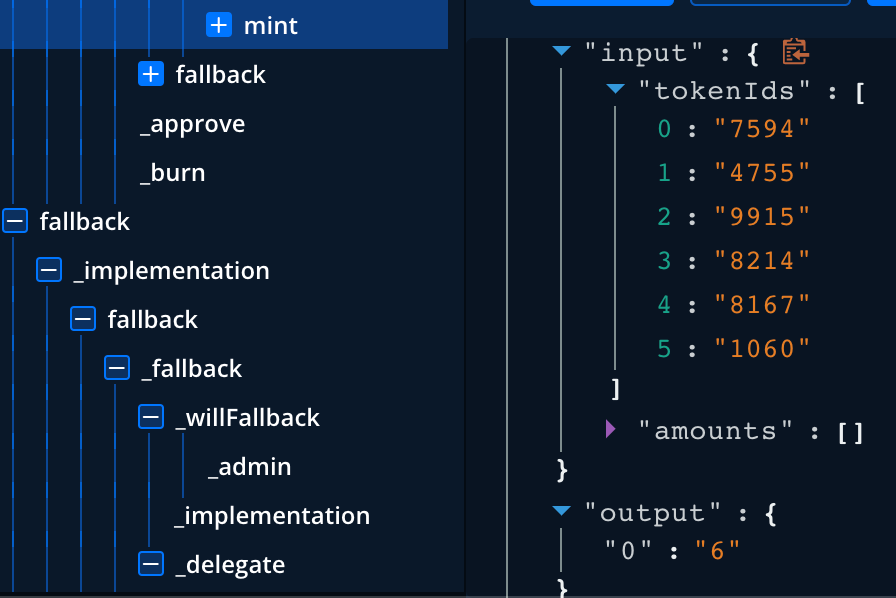Select the _approve call in trace
The image size is (896, 598).
click(x=192, y=124)
